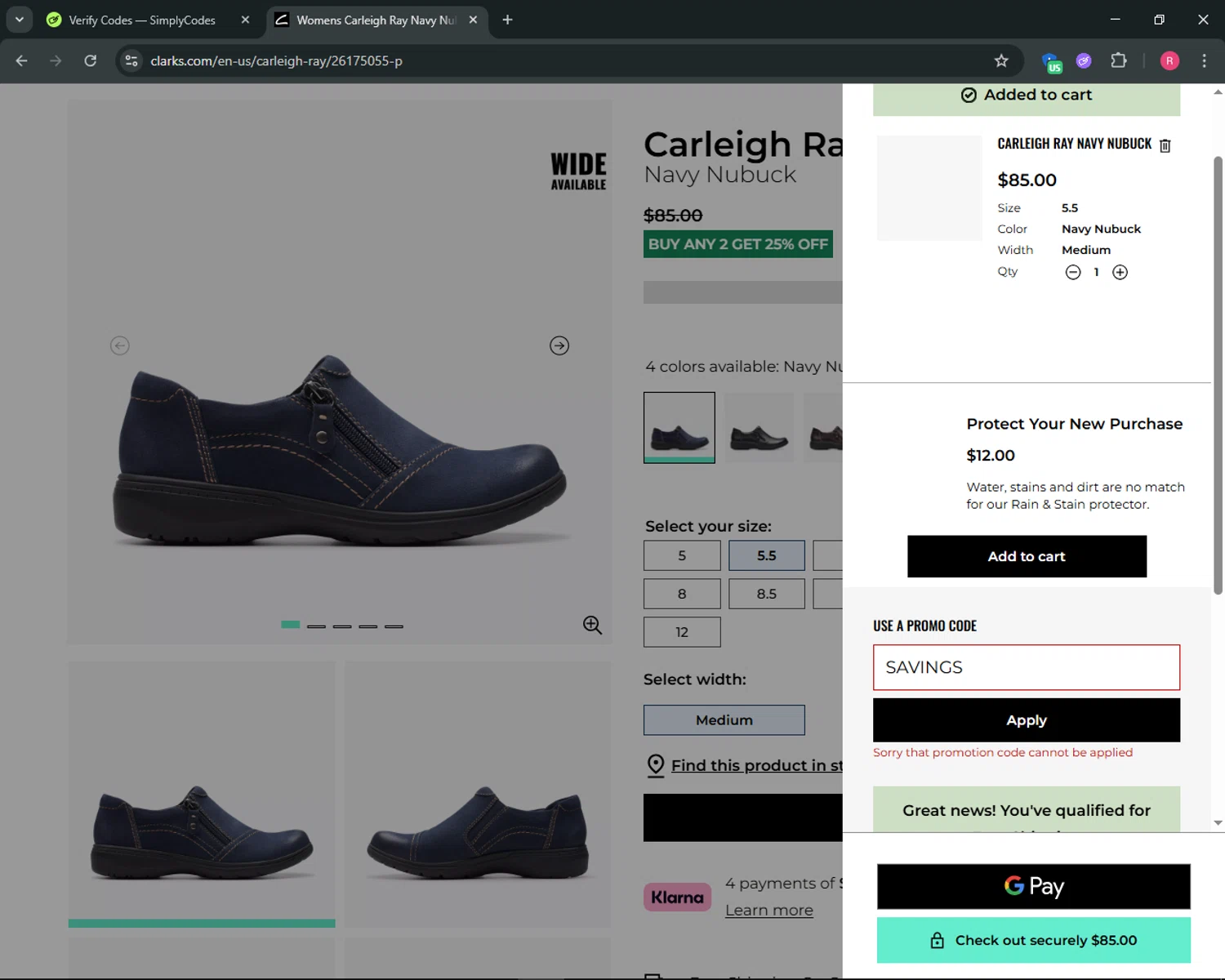Select the Womens Carleigh Ray Navy tab
1225x980 pixels.
(376, 20)
